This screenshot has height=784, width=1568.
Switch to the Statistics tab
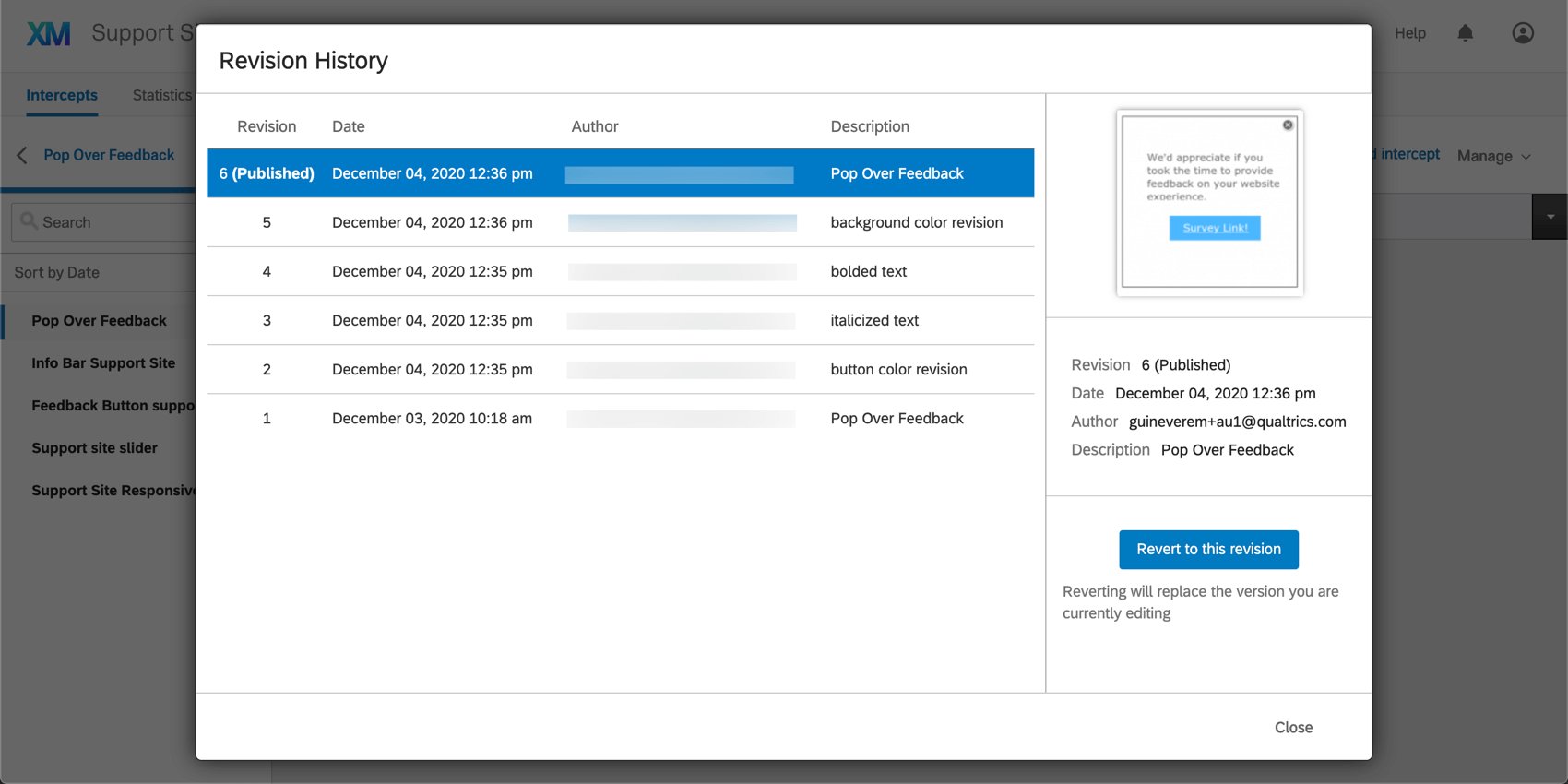(162, 95)
